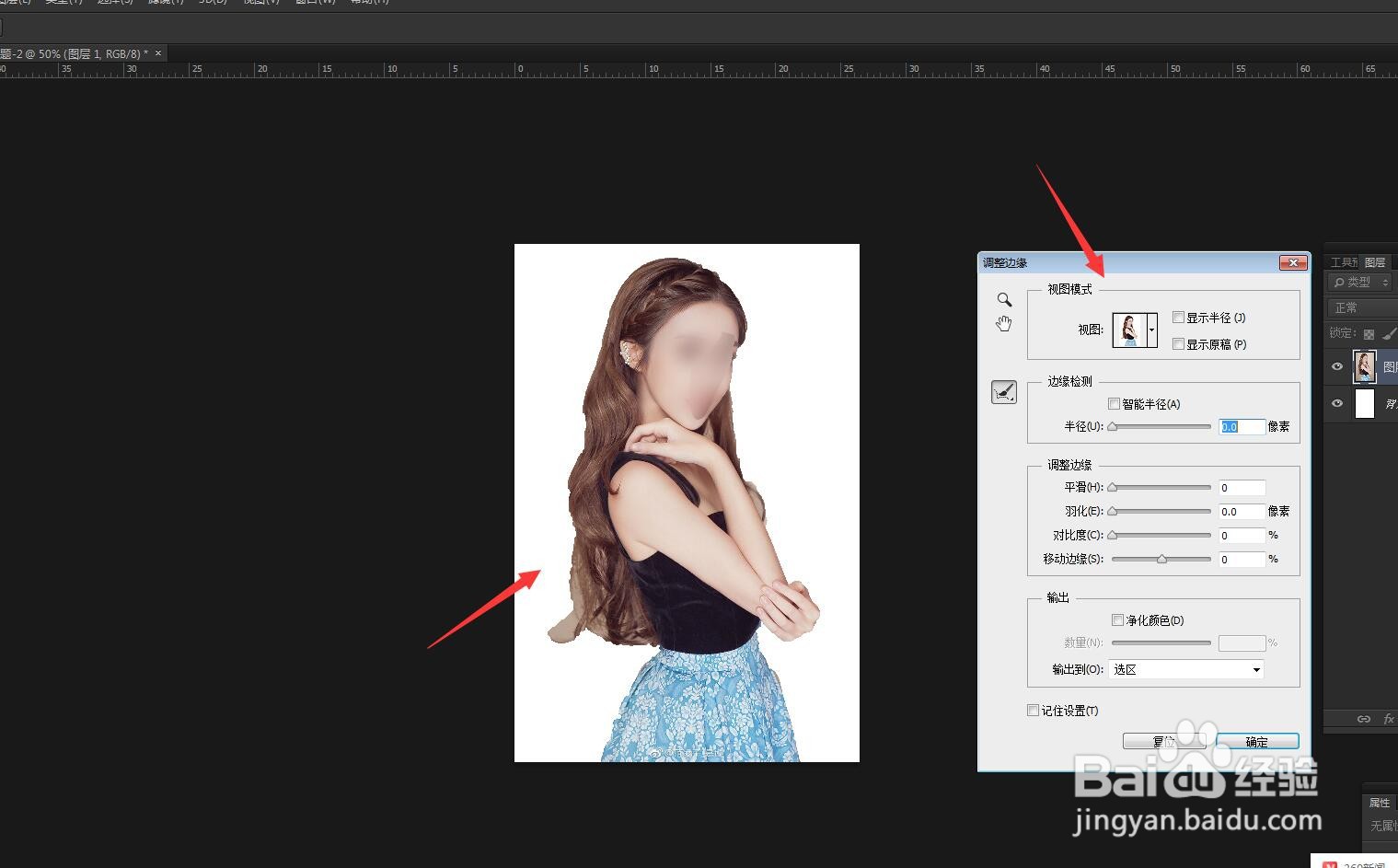This screenshot has height=868, width=1398.
Task: Open the 视图 view mode dropdown arrow
Action: pyautogui.click(x=1151, y=330)
